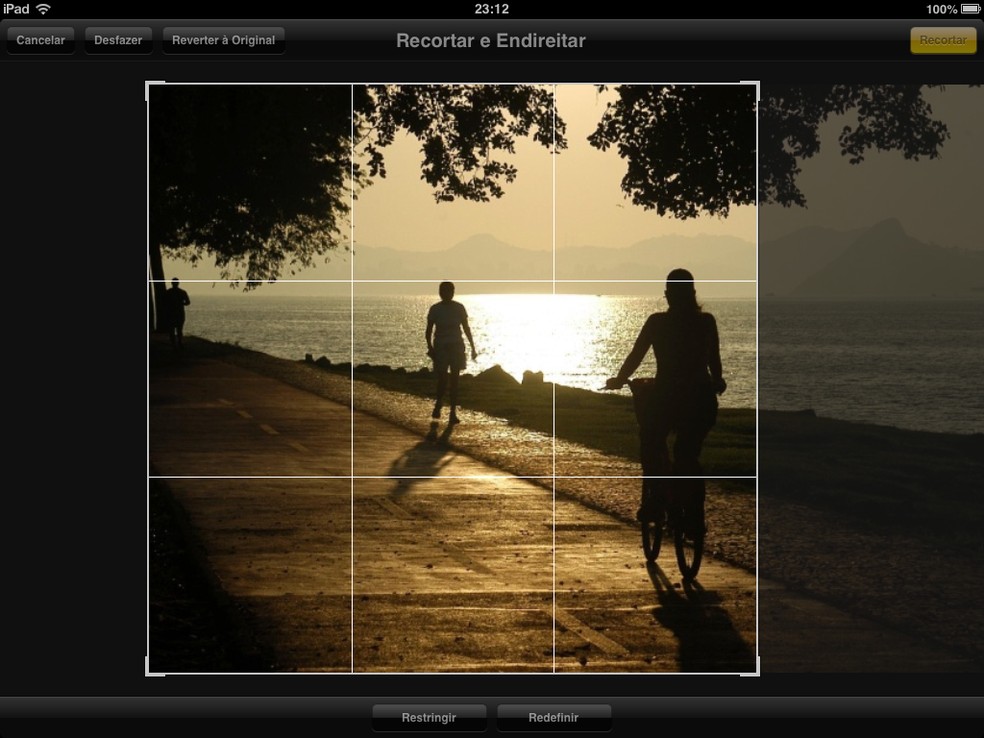The image size is (984, 738).
Task: Apply the crop with the yellow Recortar button
Action: pos(942,39)
